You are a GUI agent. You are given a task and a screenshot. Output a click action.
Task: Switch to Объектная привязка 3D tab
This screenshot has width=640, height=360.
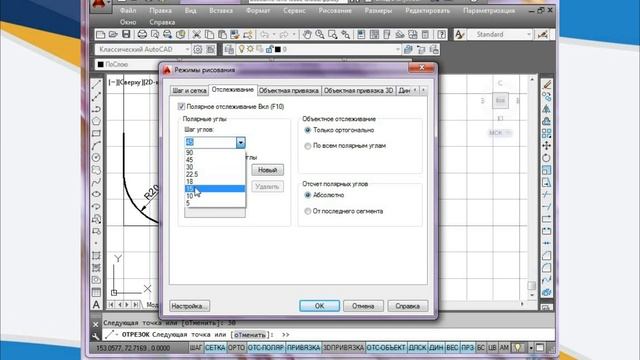coord(358,91)
